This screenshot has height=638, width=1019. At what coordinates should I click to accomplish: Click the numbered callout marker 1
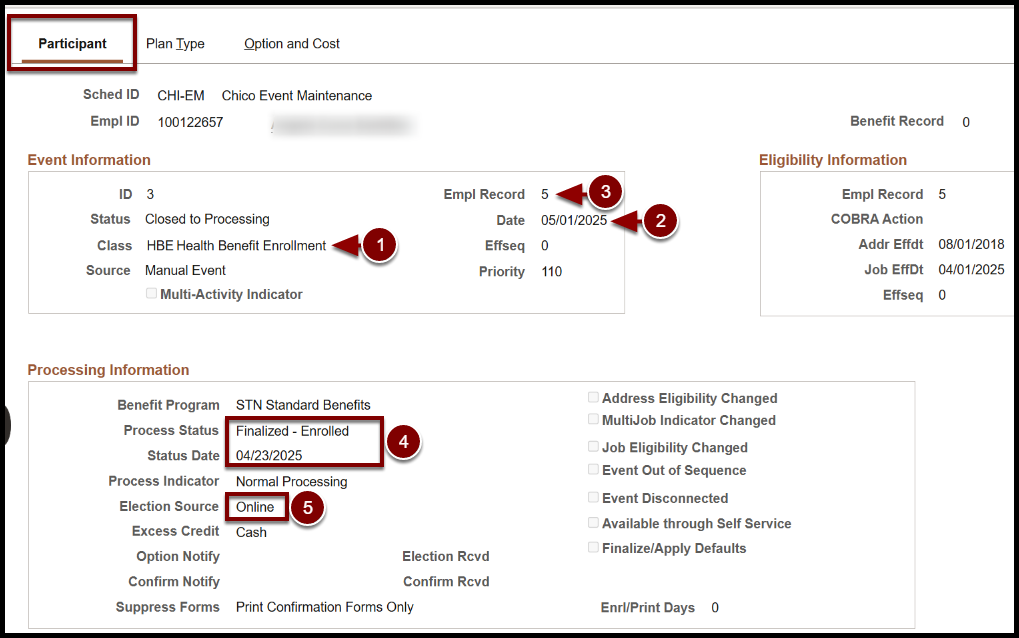379,245
